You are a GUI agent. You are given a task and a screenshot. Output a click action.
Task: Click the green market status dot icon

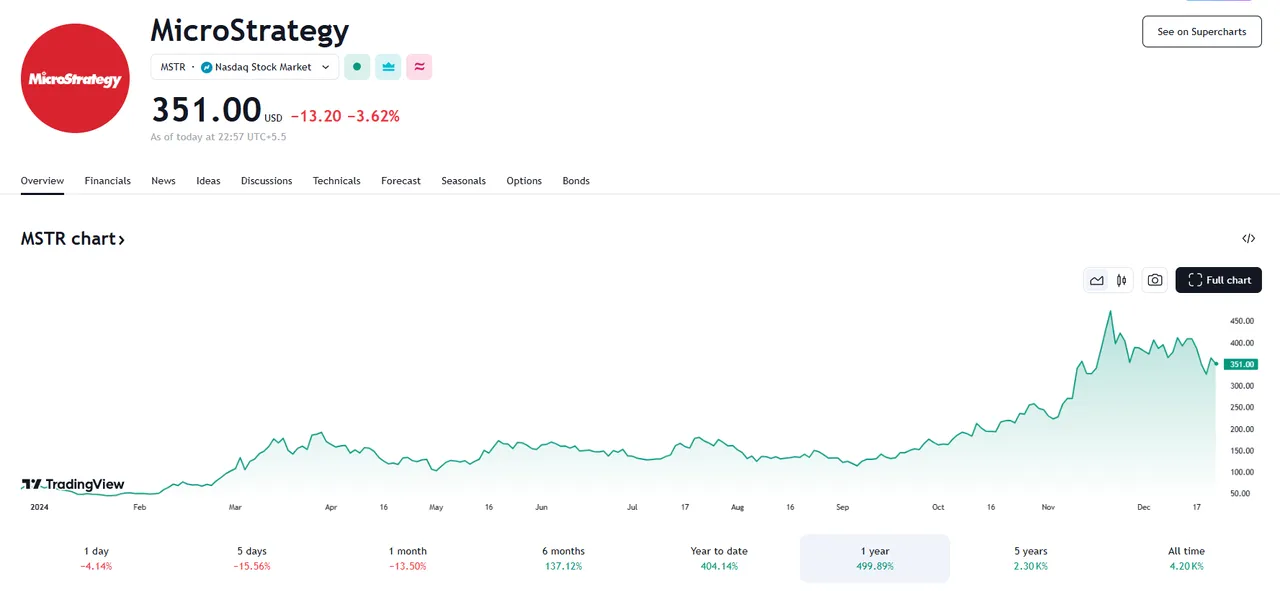(357, 67)
